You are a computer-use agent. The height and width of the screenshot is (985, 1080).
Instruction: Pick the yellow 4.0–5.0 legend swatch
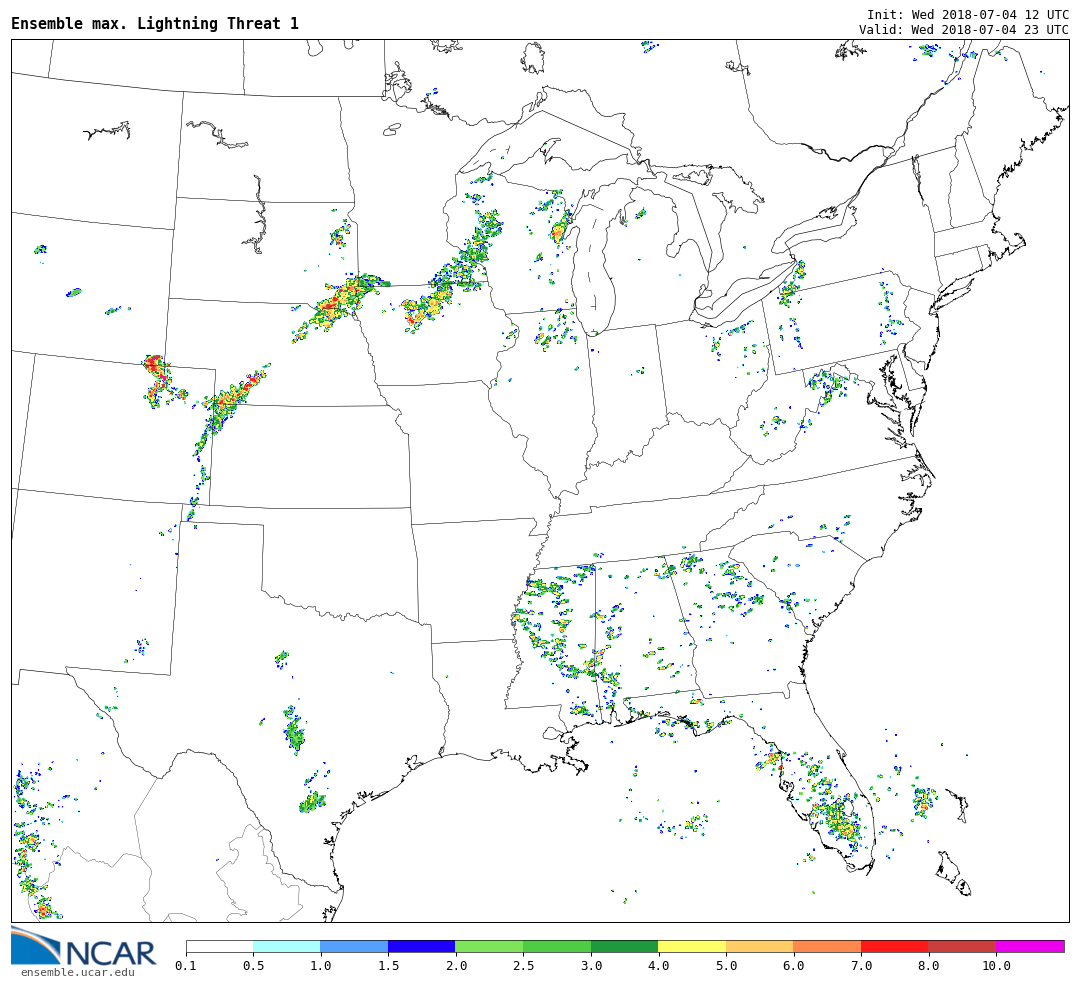(692, 946)
